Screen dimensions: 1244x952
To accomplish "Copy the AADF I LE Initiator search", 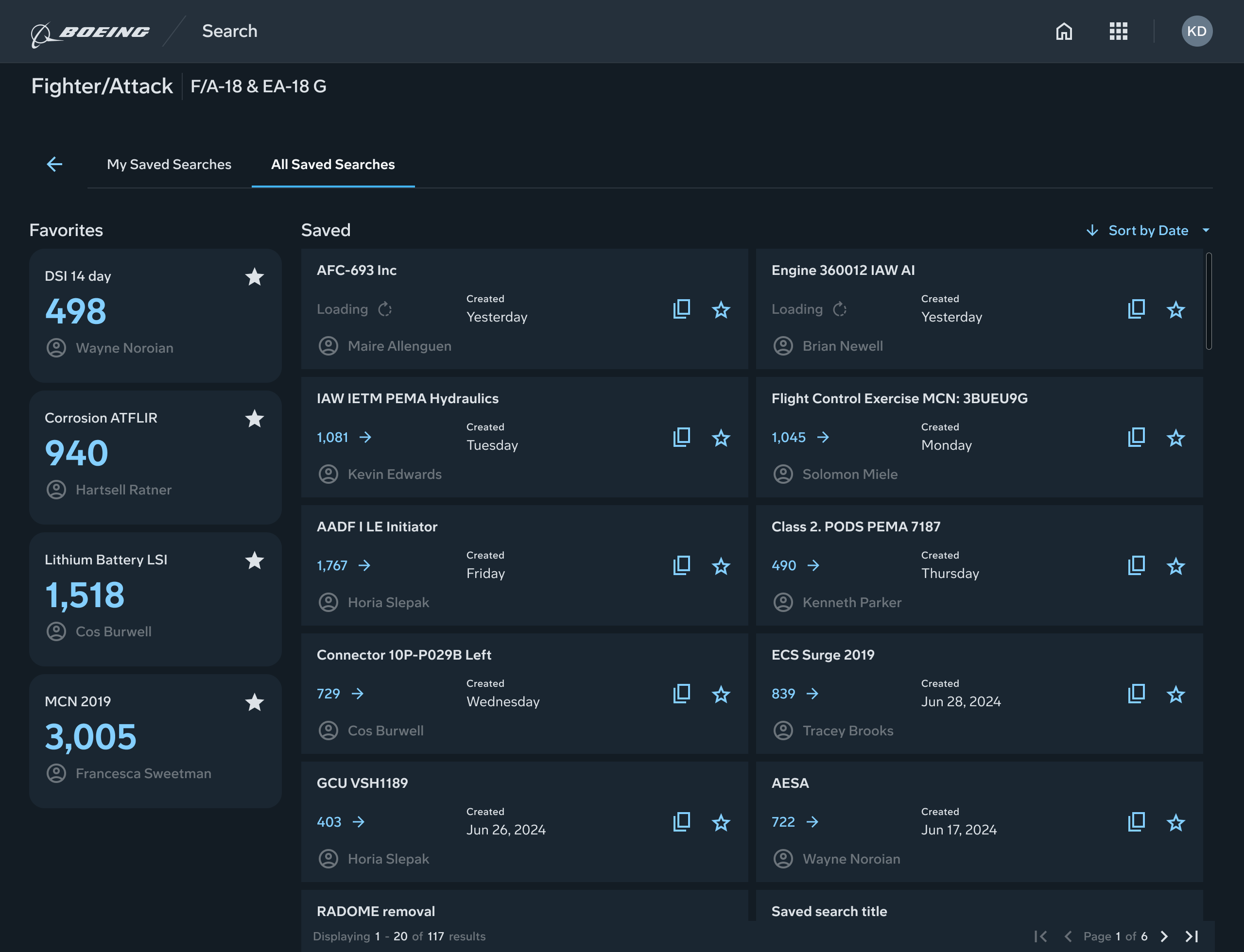I will [682, 565].
